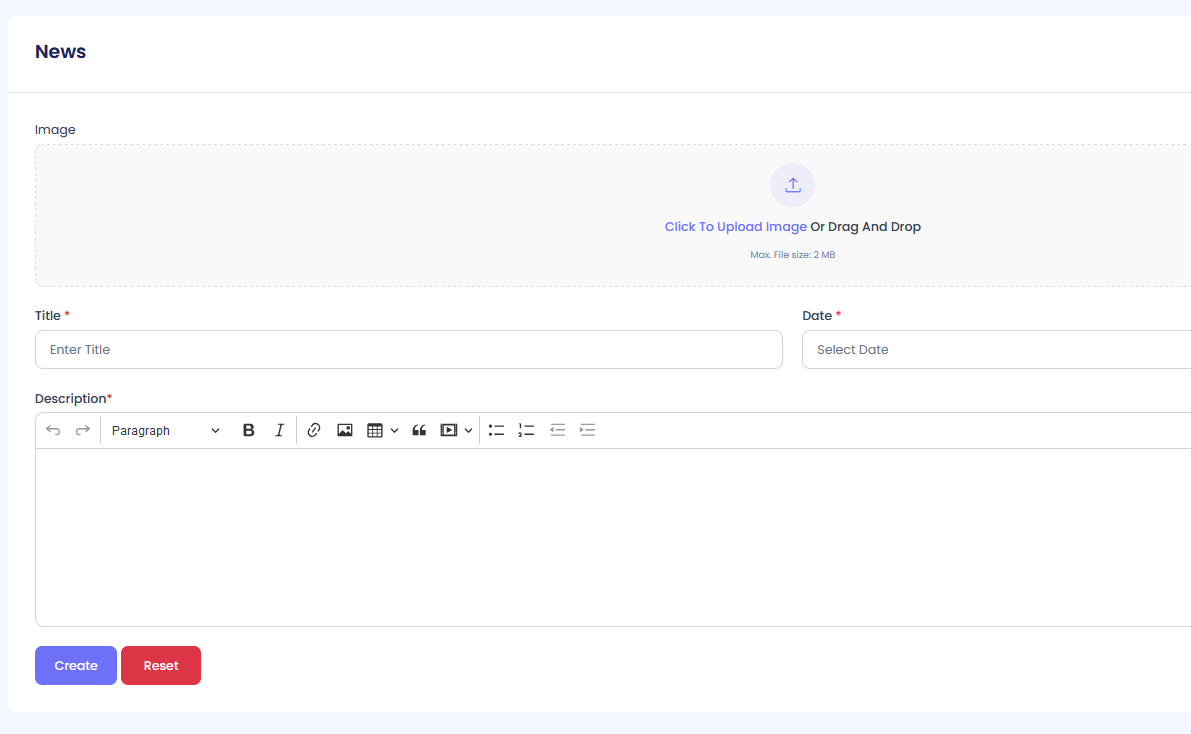Insert an image using the editor toolbar
Screen dimensions: 1191x734
tap(345, 430)
